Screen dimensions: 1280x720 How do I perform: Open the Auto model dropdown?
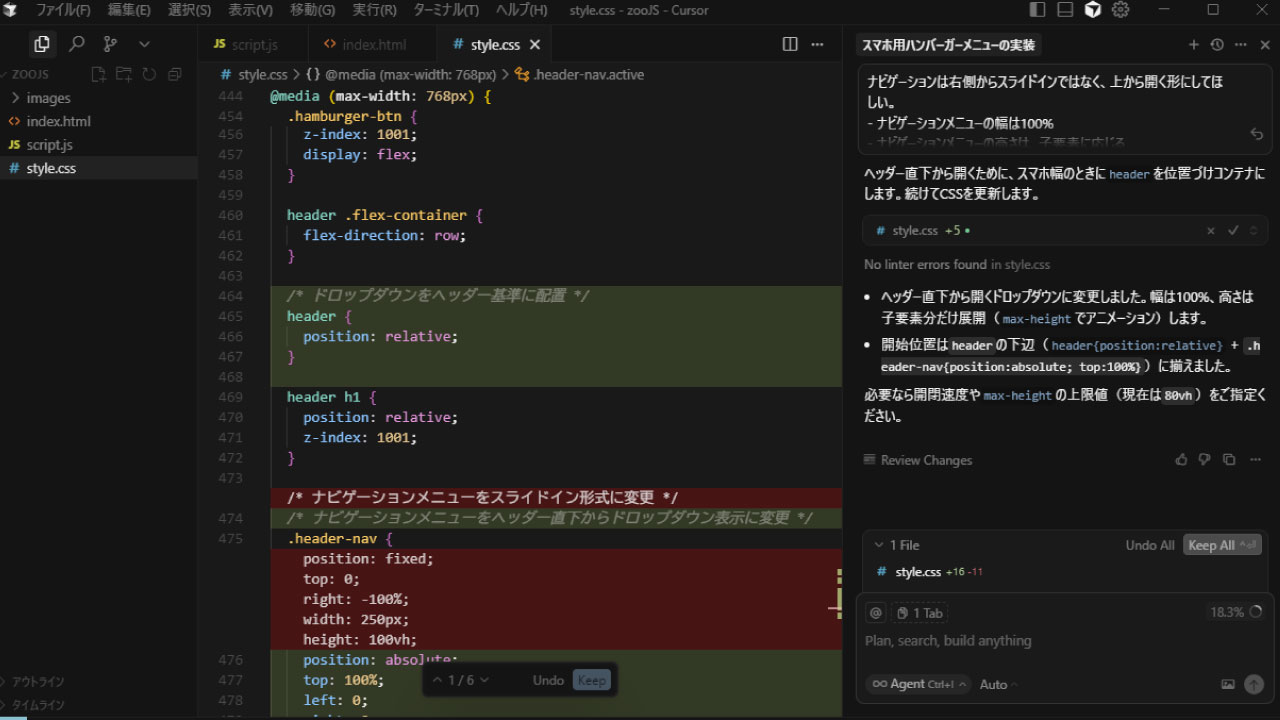998,684
